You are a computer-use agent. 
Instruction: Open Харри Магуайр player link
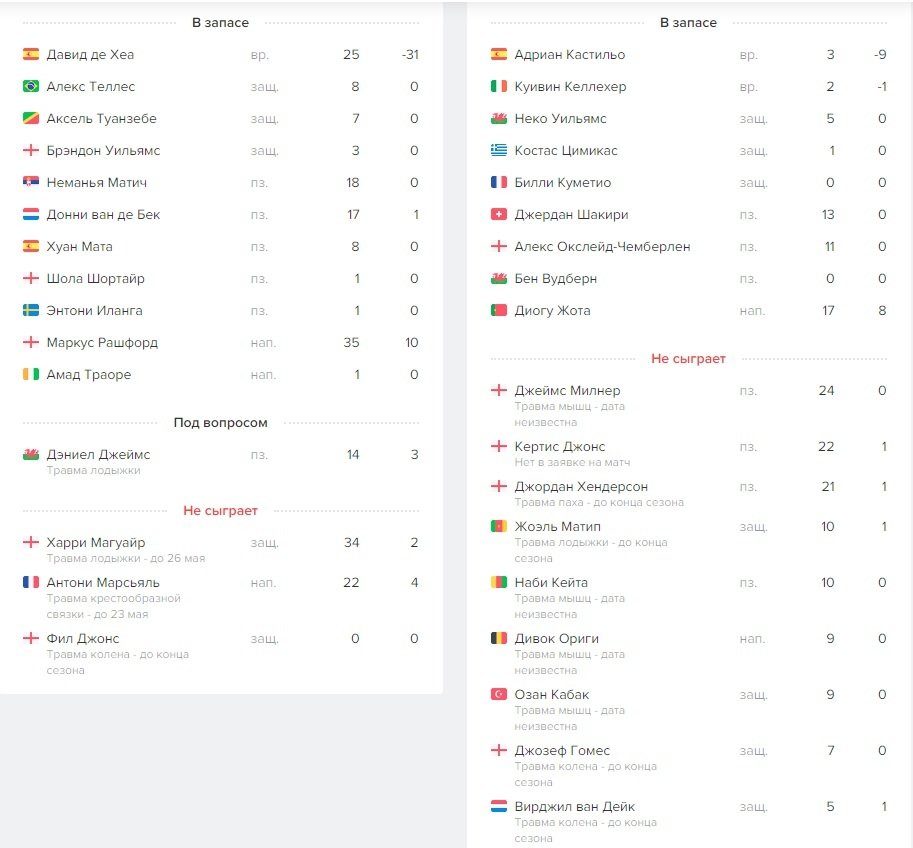[x=95, y=543]
